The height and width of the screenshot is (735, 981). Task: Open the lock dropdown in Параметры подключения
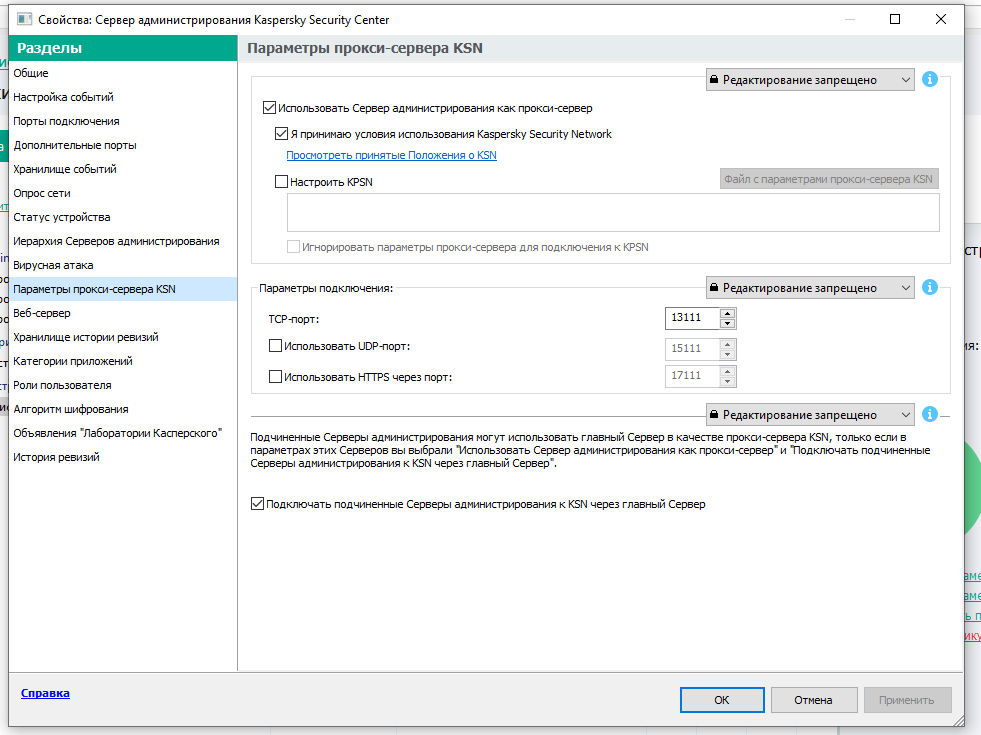point(810,288)
